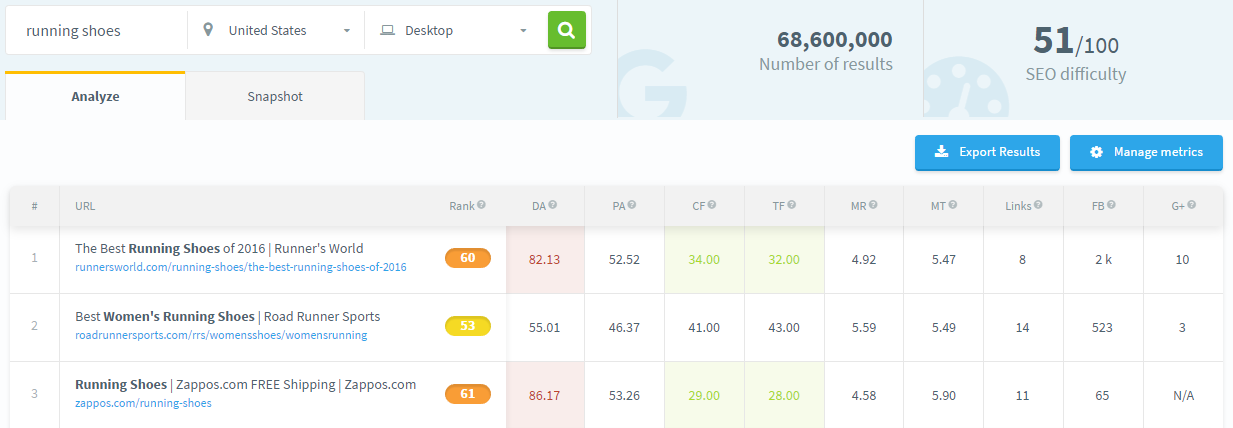Click the Rank column help icon
Viewport: 1233px width, 428px height.
[481, 205]
